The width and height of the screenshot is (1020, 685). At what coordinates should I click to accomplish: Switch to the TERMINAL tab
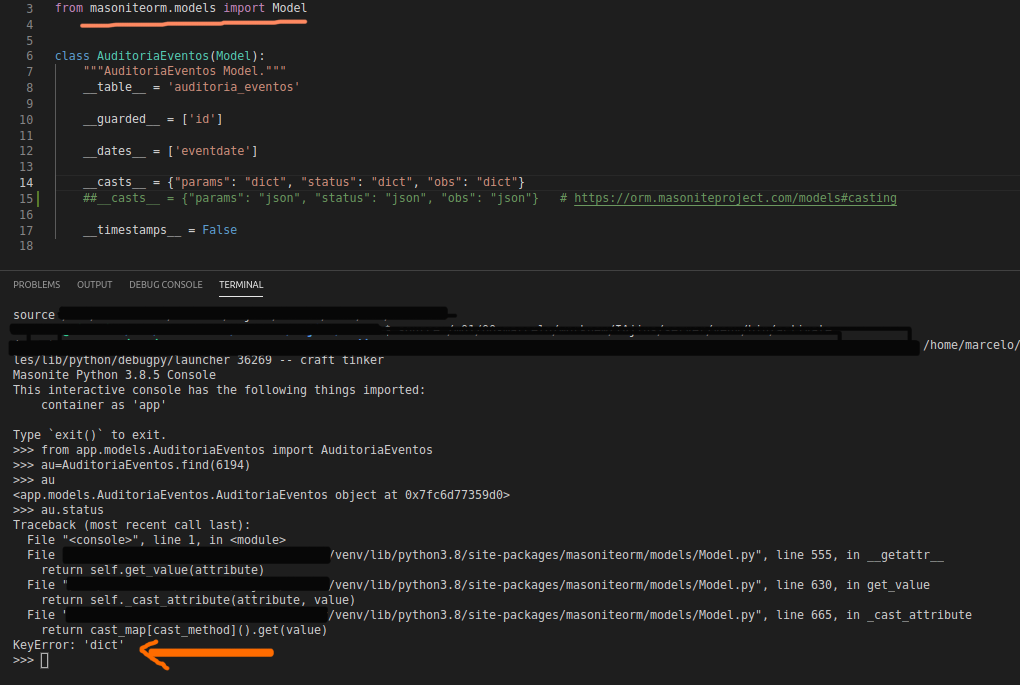pos(240,284)
